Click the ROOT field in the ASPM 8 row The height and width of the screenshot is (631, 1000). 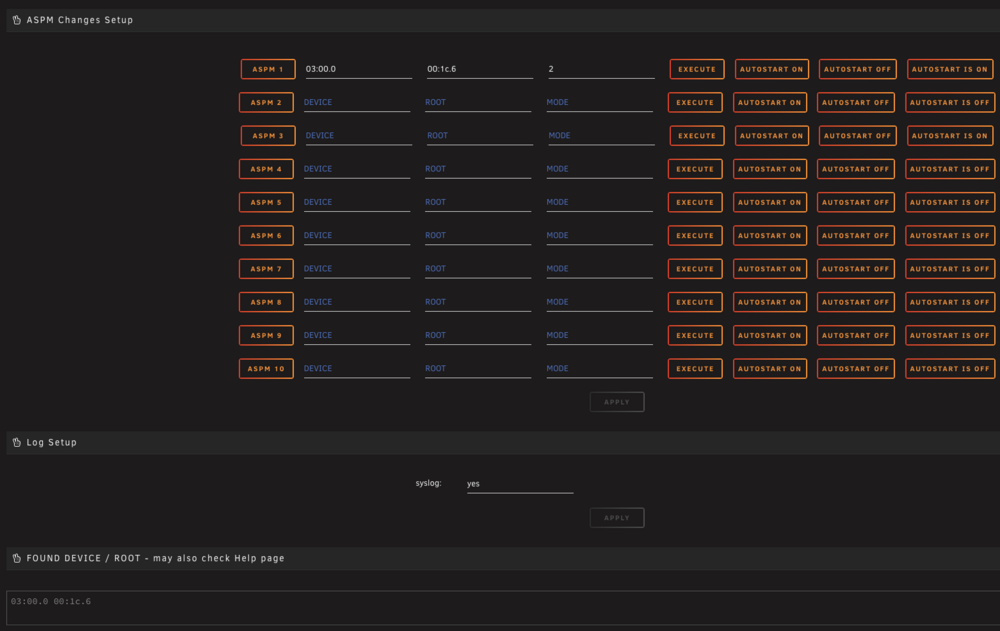478,302
